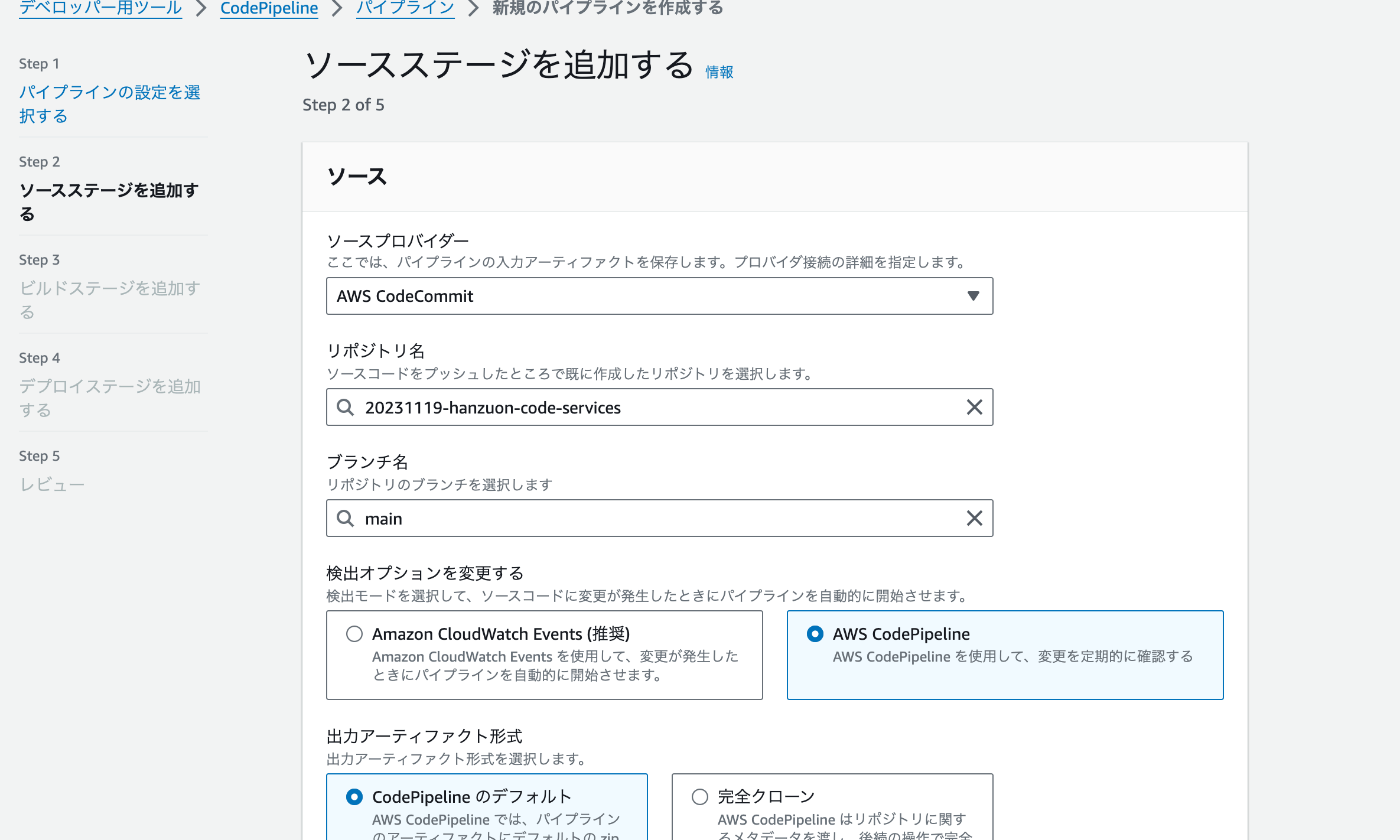1400x840 pixels.
Task: Click the search icon in repository name field
Action: click(345, 407)
